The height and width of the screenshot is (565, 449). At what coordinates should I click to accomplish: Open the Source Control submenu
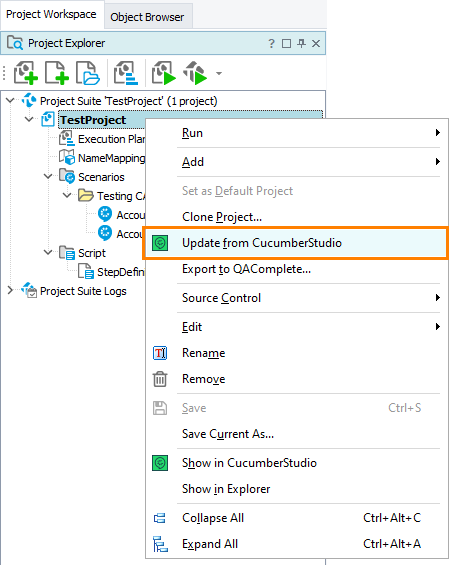pos(297,298)
